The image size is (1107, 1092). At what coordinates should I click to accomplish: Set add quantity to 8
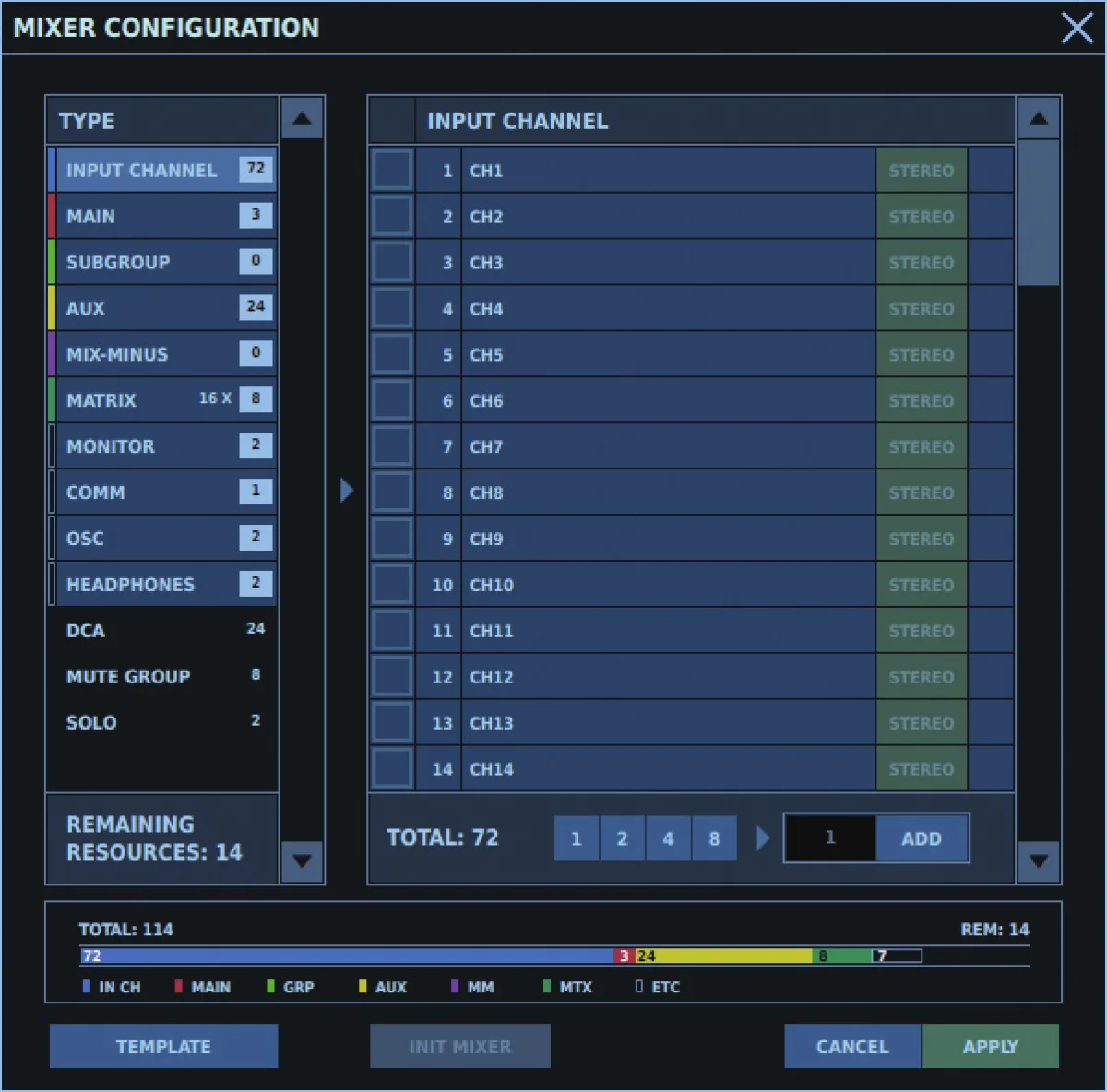(x=715, y=838)
